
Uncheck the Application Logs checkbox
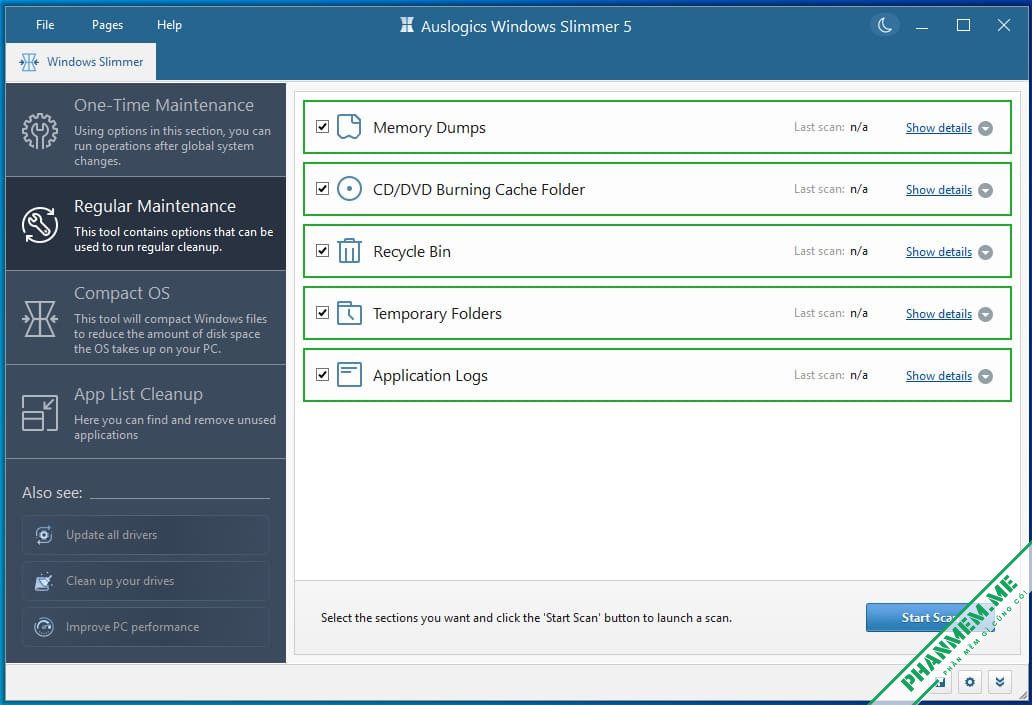tap(322, 375)
